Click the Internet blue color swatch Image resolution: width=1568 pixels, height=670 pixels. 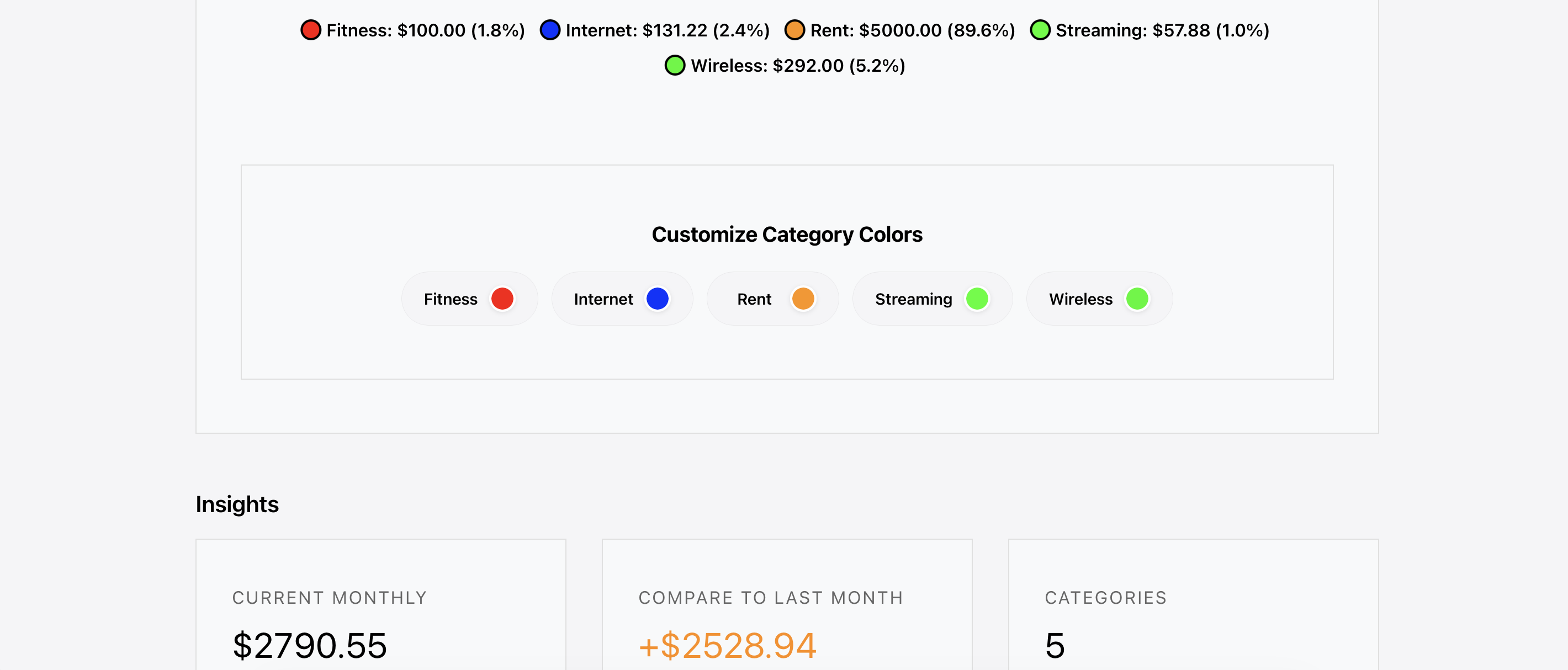tap(658, 299)
